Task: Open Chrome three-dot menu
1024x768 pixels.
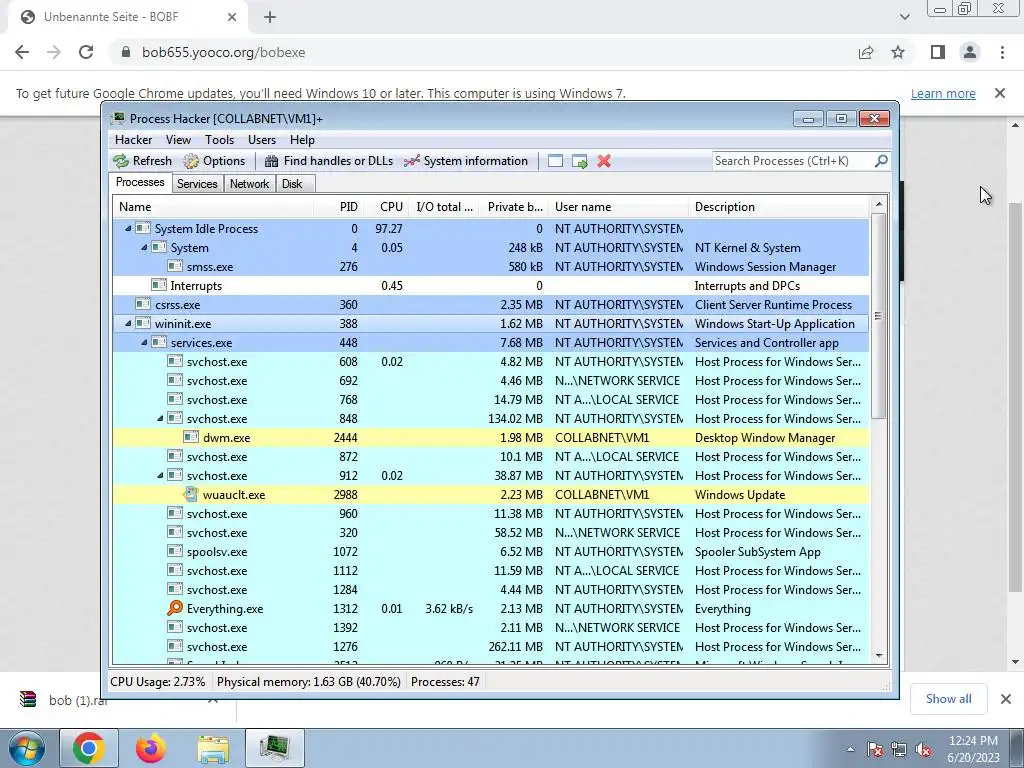Action: click(1002, 52)
